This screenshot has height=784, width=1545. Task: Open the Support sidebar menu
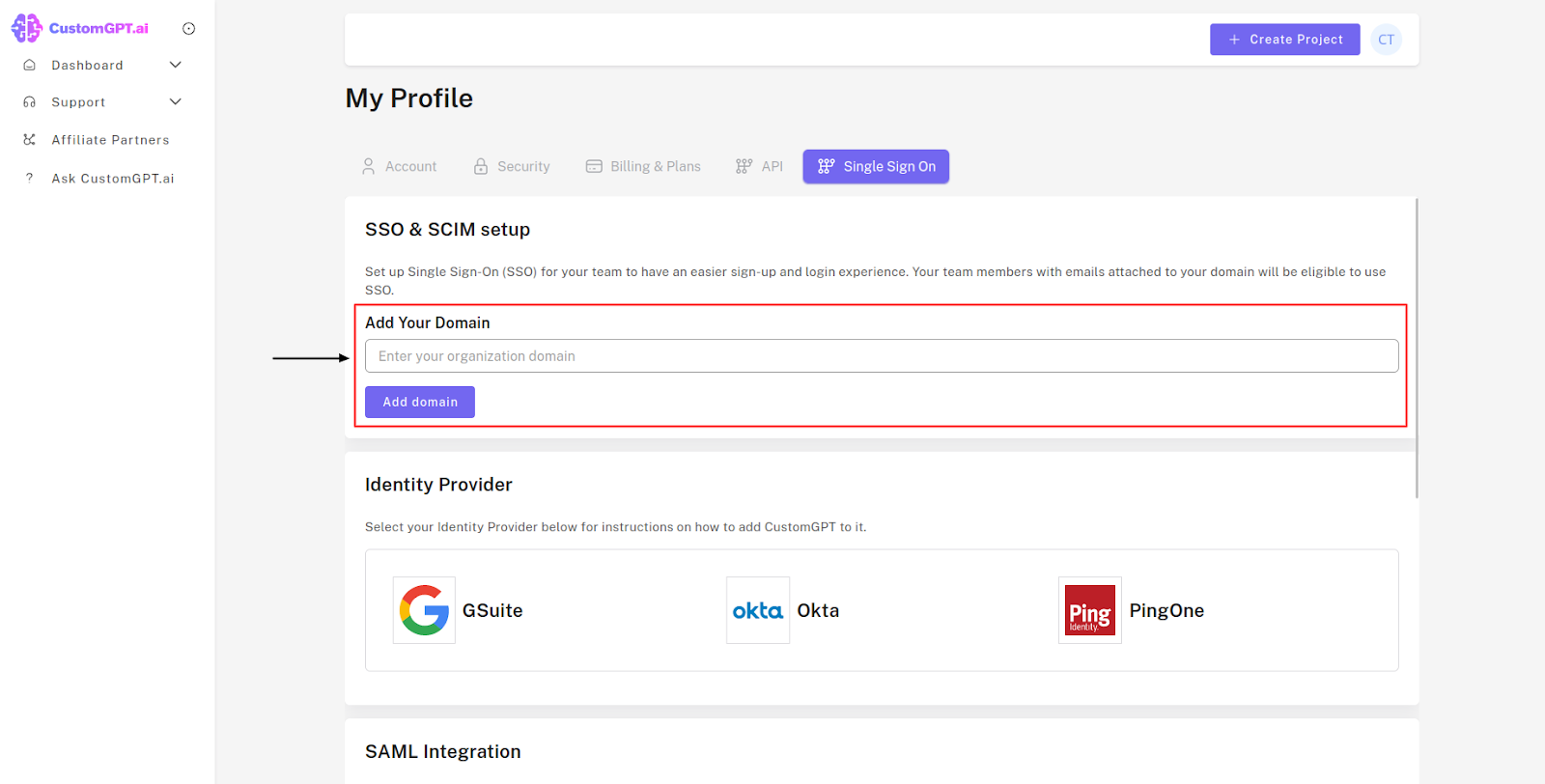pos(102,101)
